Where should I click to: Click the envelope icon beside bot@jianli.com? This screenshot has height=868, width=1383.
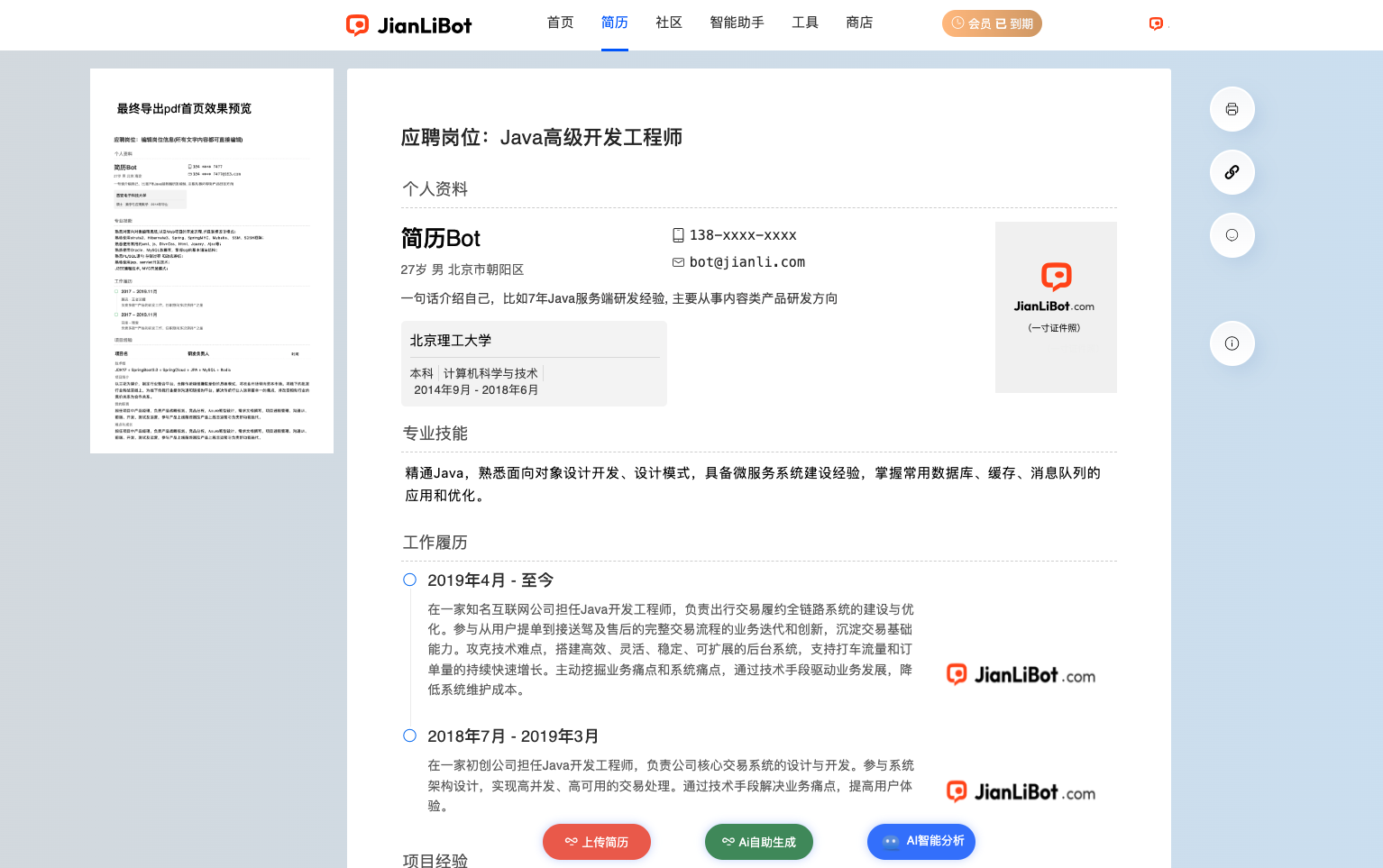pos(678,262)
